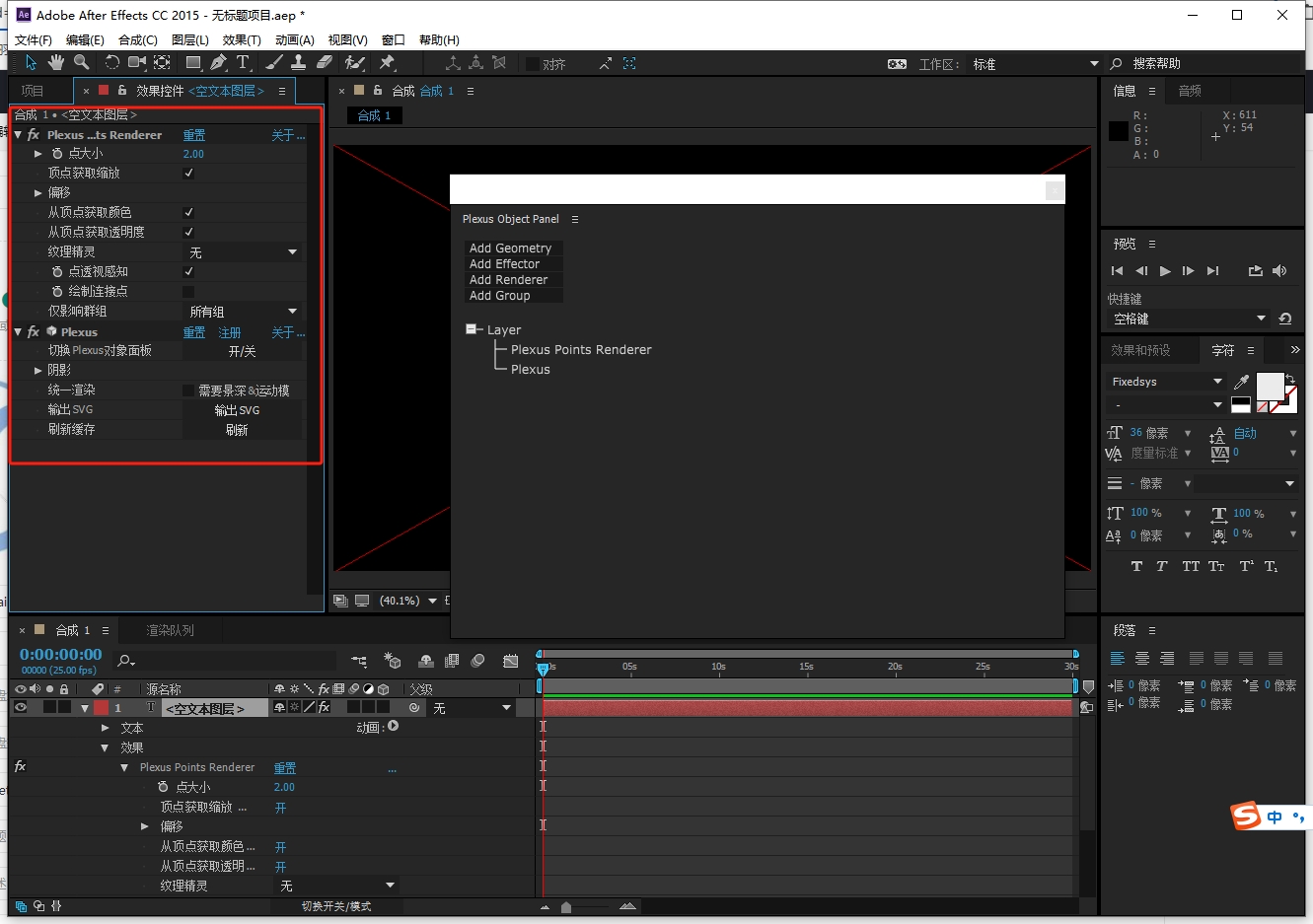Enable 统一渲染 checkbox

tap(188, 391)
